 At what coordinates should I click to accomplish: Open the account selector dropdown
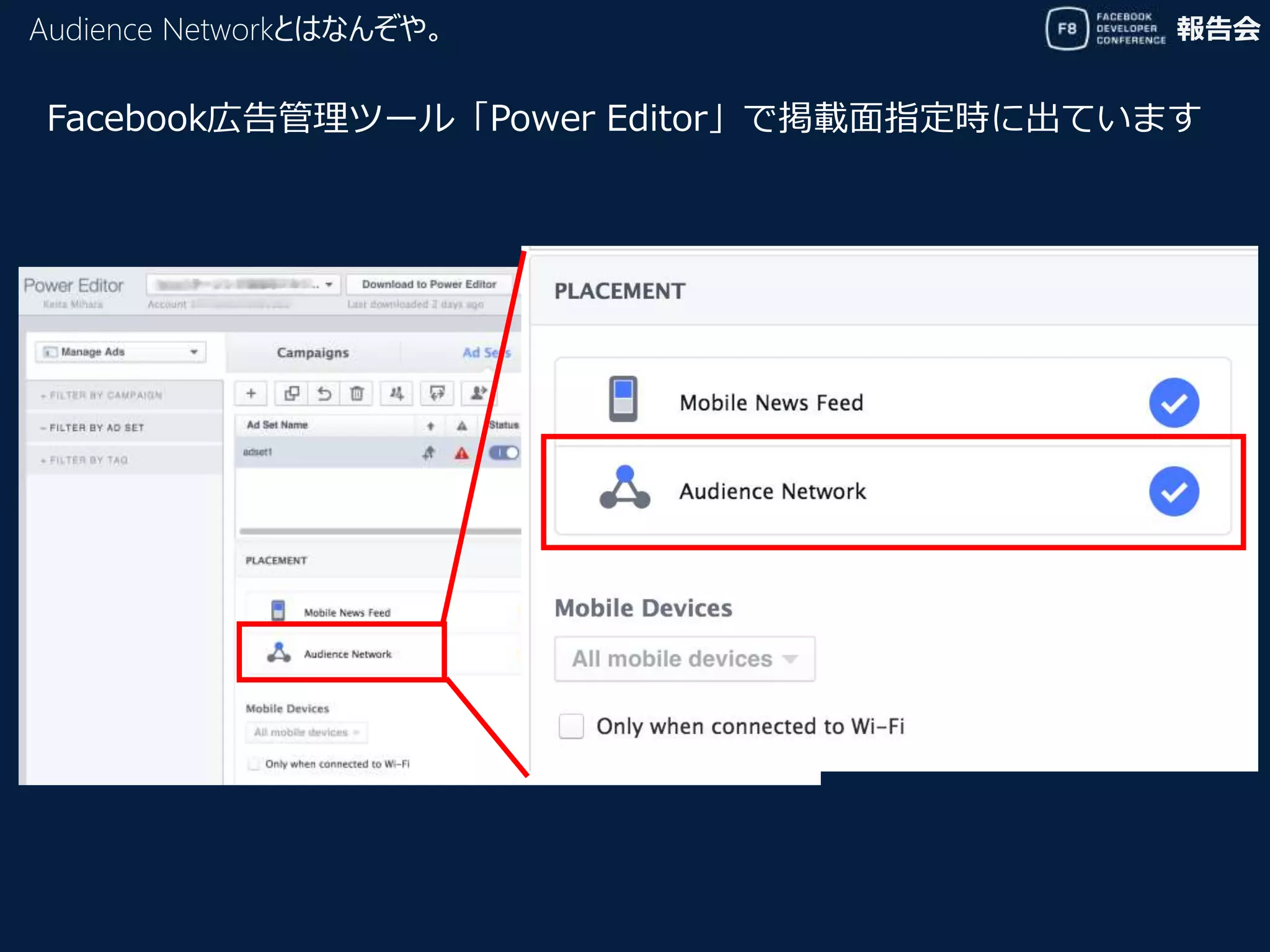[244, 284]
